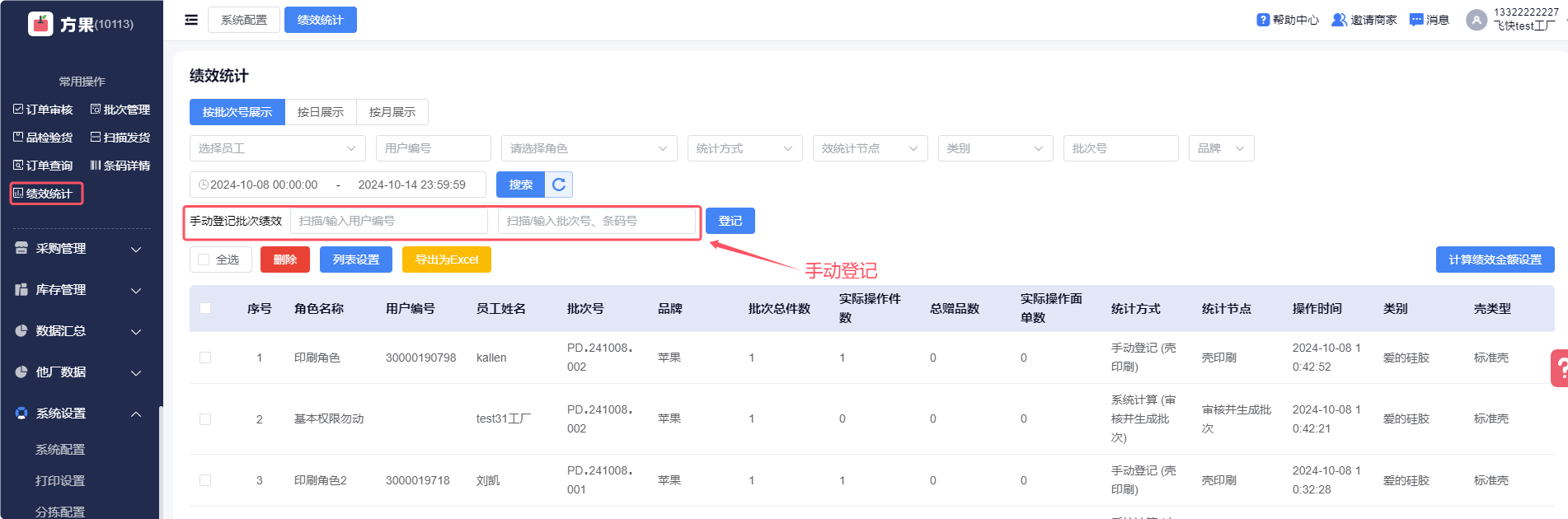The height and width of the screenshot is (519, 1568).
Task: Open the 选择员工 dropdown
Action: coord(277,148)
